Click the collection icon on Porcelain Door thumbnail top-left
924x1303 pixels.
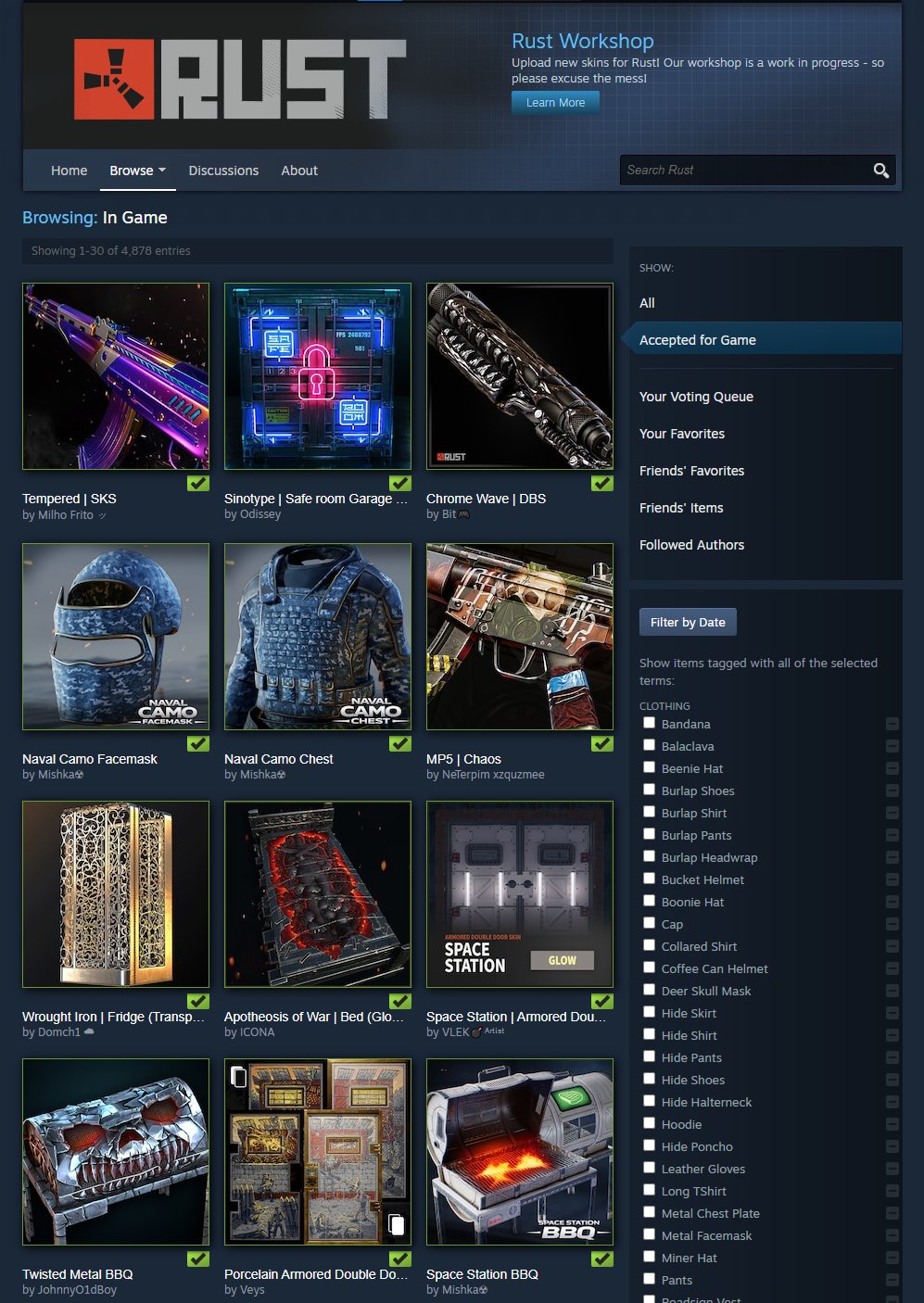238,1076
